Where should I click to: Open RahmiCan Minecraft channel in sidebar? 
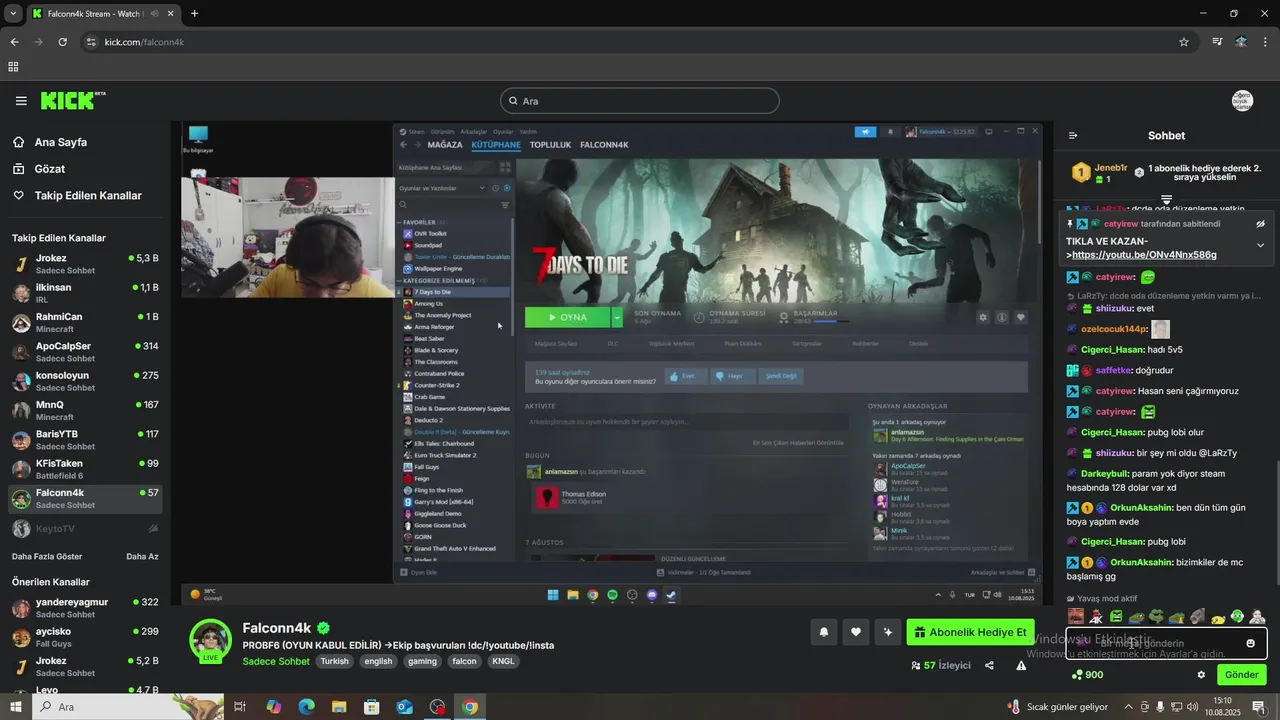(85, 323)
